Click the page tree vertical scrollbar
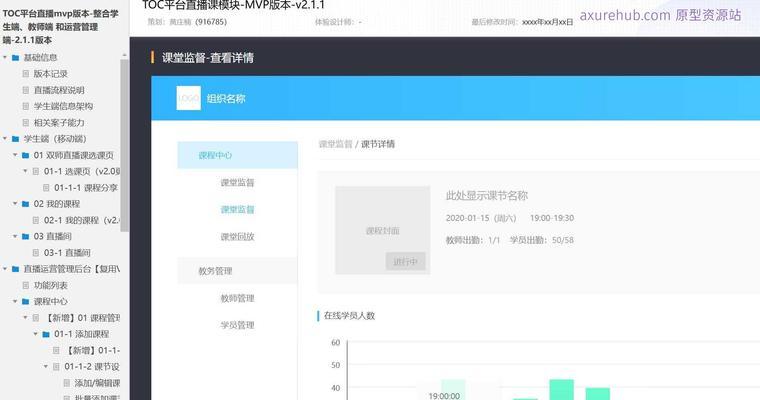760x400 pixels. click(x=125, y=145)
